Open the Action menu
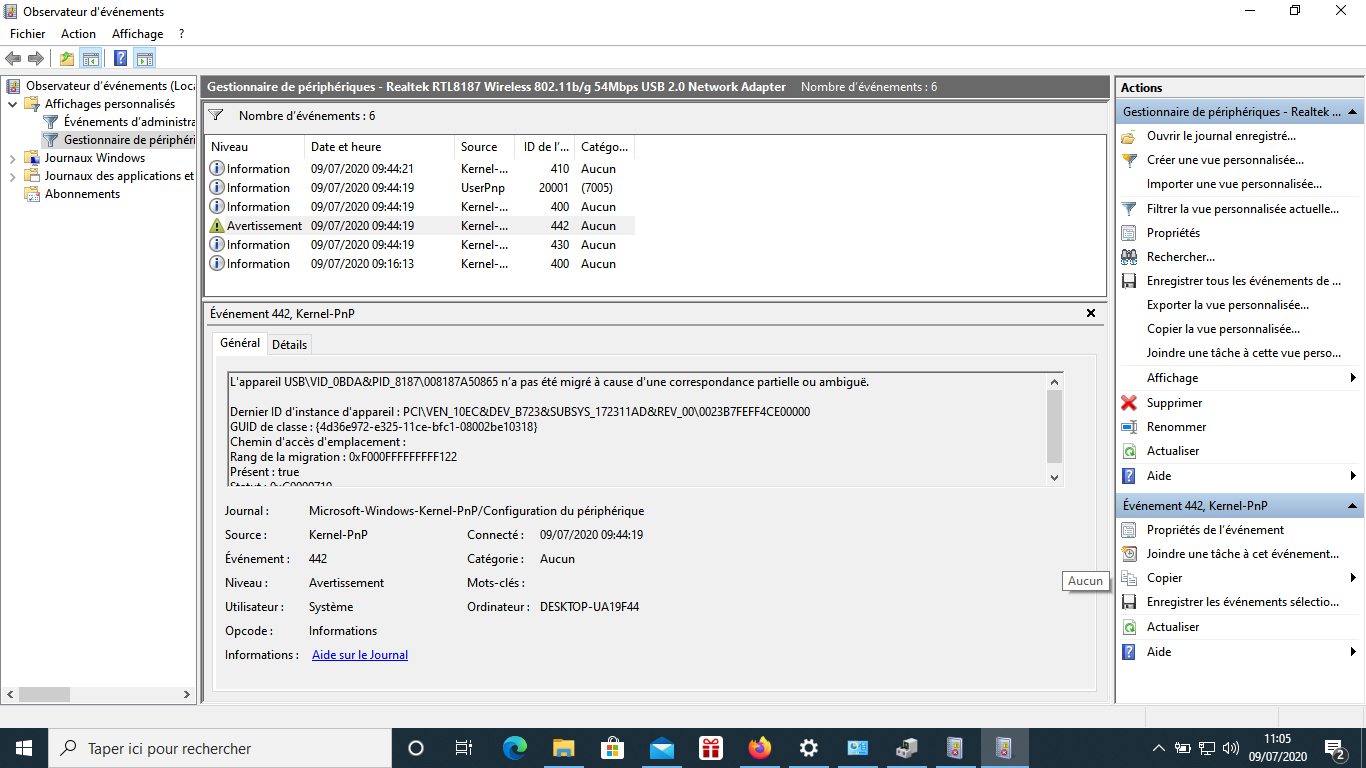 pyautogui.click(x=78, y=34)
